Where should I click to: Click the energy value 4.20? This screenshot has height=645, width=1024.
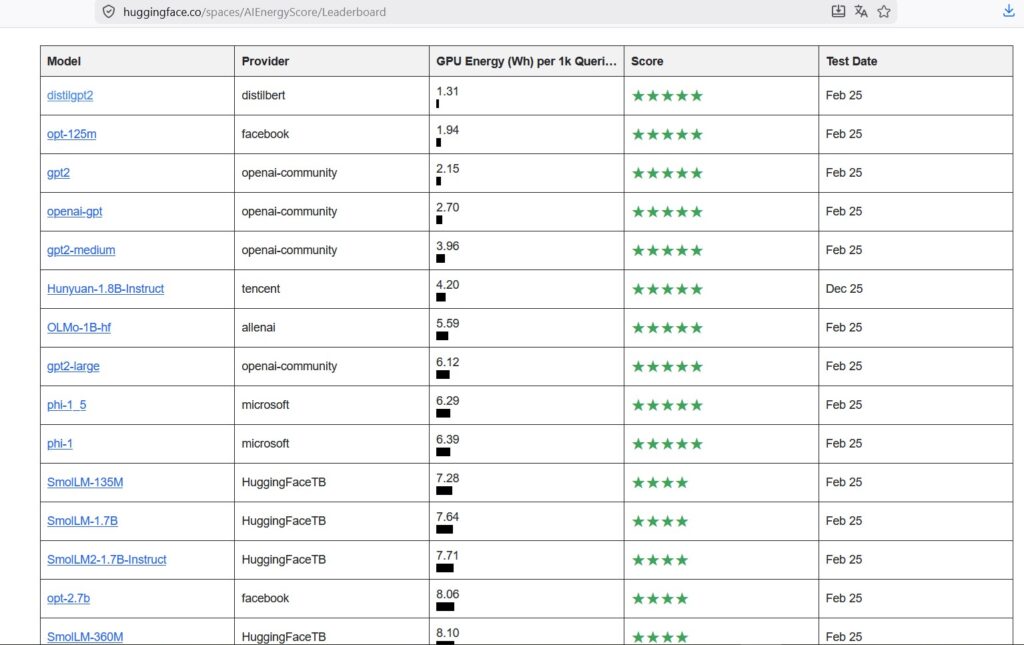[x=447, y=285]
